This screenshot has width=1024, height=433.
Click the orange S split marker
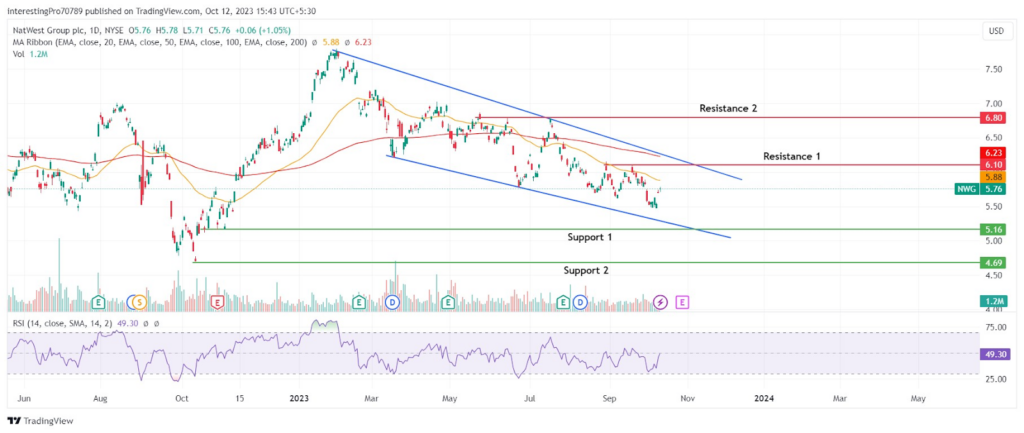tap(138, 302)
